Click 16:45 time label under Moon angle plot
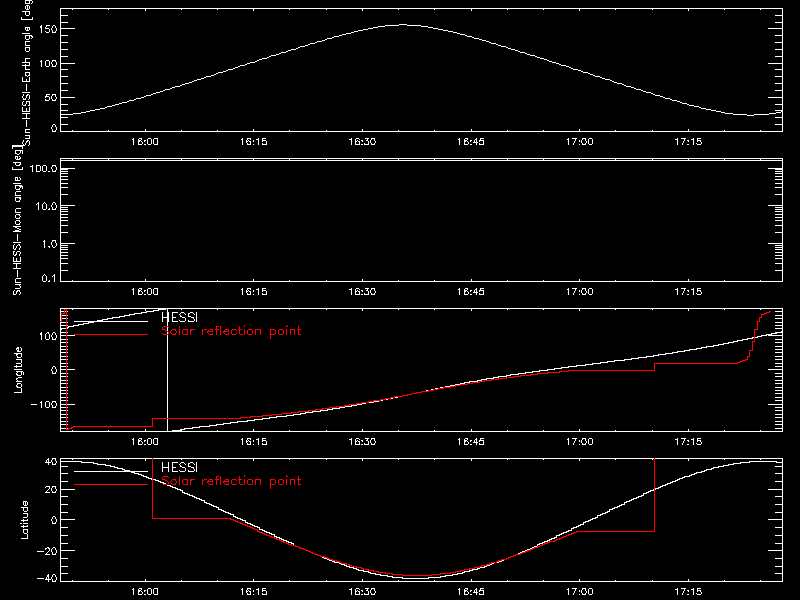Image resolution: width=800 pixels, height=600 pixels. click(x=471, y=292)
